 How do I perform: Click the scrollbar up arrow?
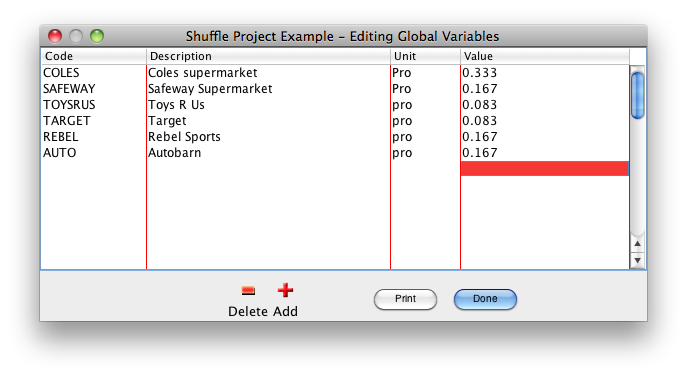[637, 244]
